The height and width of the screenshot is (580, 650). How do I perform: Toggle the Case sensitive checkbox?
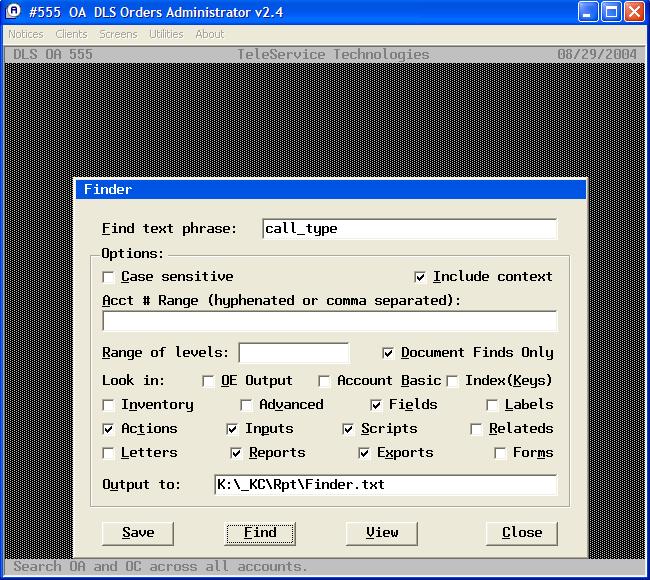coord(108,277)
